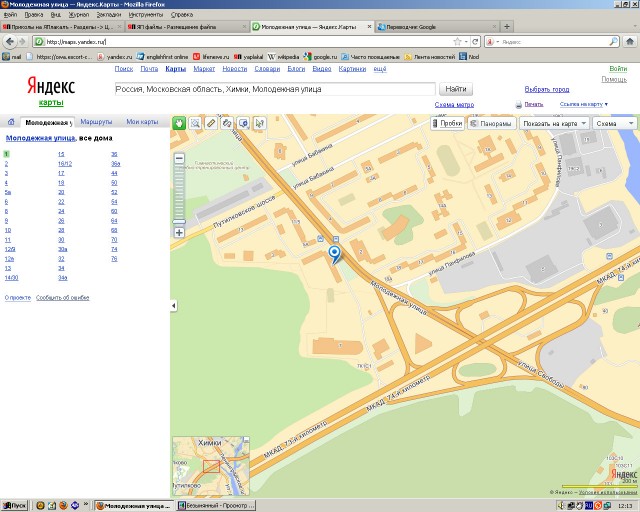The width and height of the screenshot is (640, 512).
Task: Click the map zoom out minus button
Action: click(x=179, y=158)
